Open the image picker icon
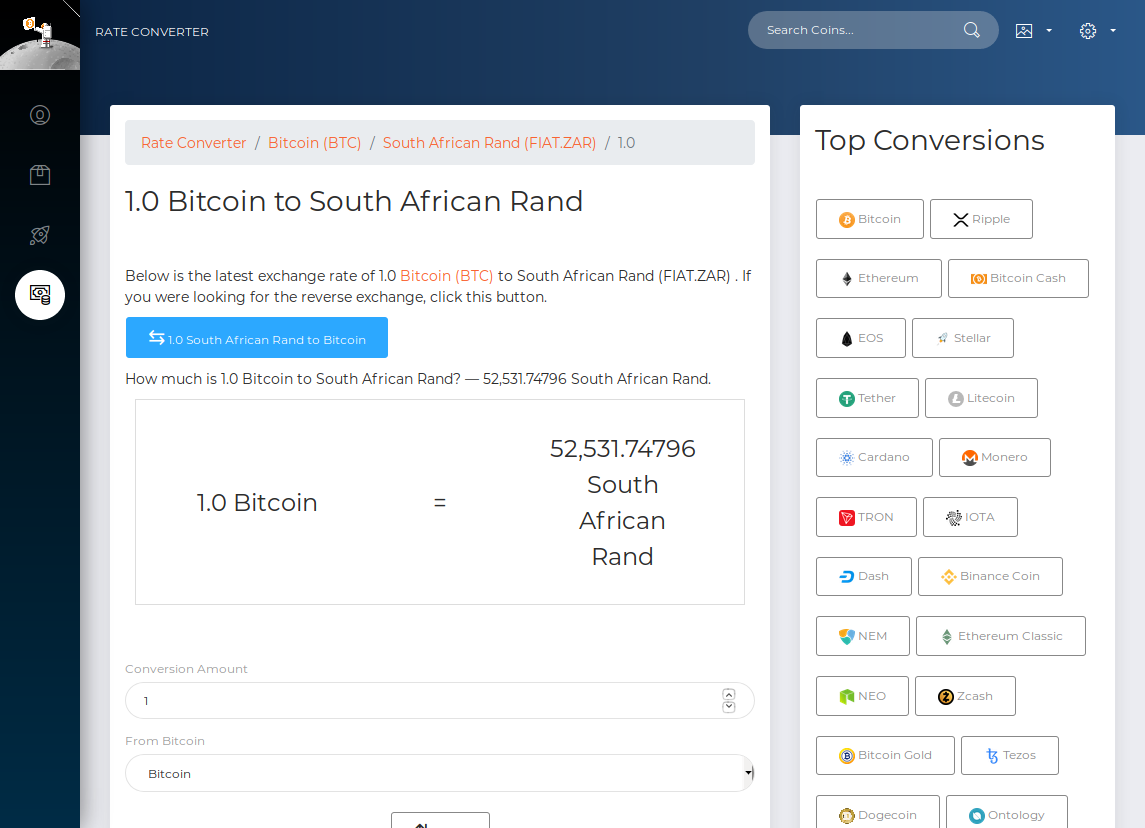The width and height of the screenshot is (1145, 828). coord(1024,31)
